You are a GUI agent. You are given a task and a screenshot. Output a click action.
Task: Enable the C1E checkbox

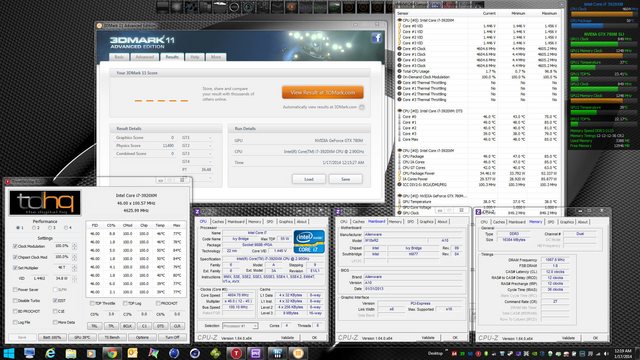pyautogui.click(x=55, y=311)
